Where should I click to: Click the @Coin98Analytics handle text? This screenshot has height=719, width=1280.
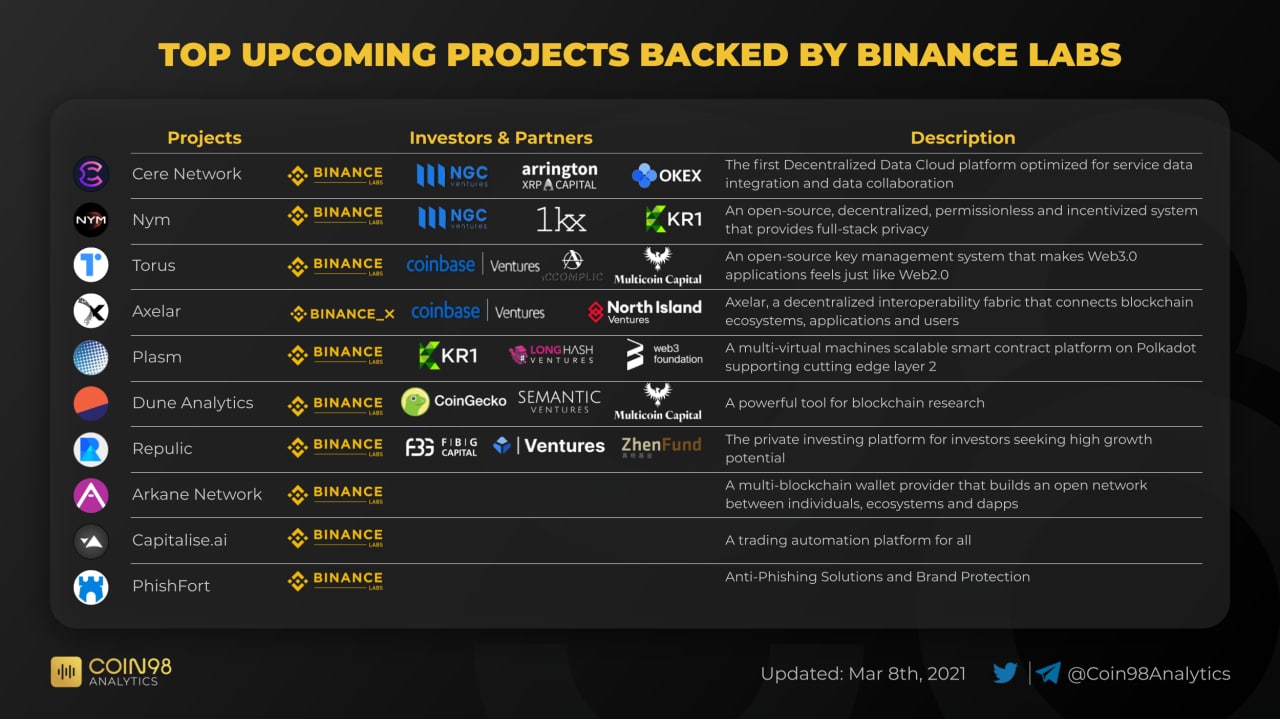tap(1149, 674)
